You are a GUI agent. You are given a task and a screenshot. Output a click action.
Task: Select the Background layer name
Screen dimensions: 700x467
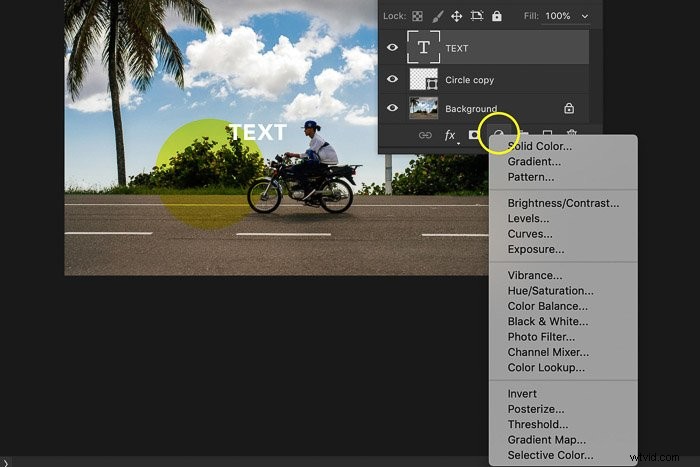pyautogui.click(x=471, y=108)
